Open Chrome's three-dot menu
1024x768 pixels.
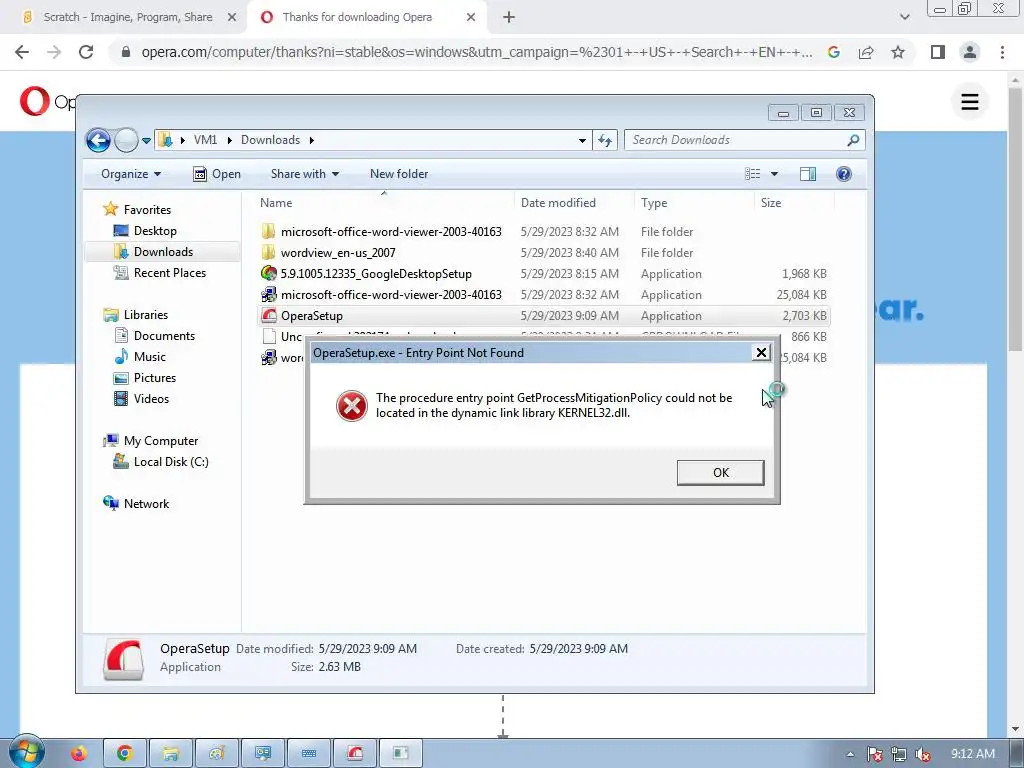(1002, 52)
